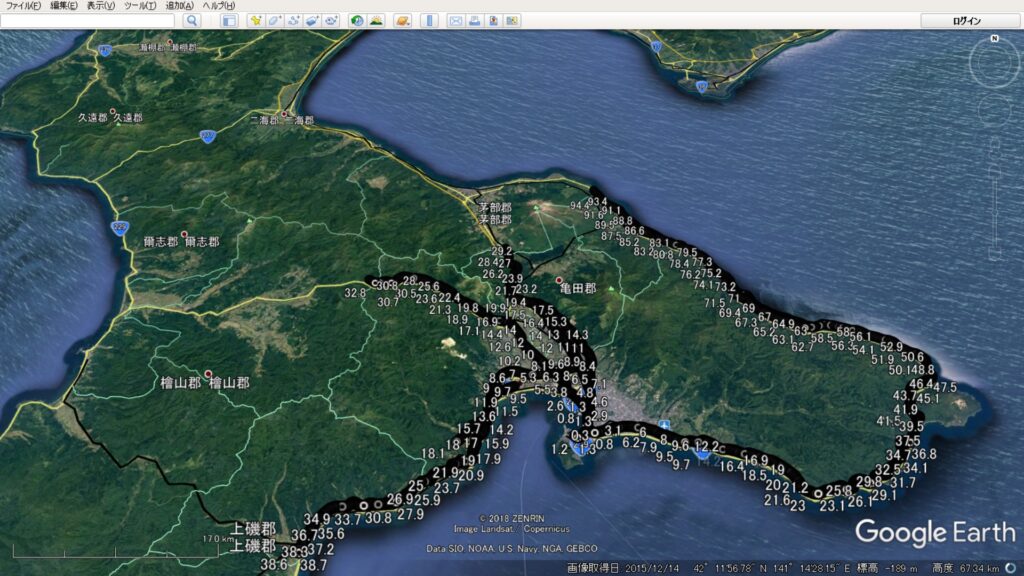Viewport: 1024px width, 576px height.
Task: Open the planet switcher dropdown
Action: pos(402,20)
